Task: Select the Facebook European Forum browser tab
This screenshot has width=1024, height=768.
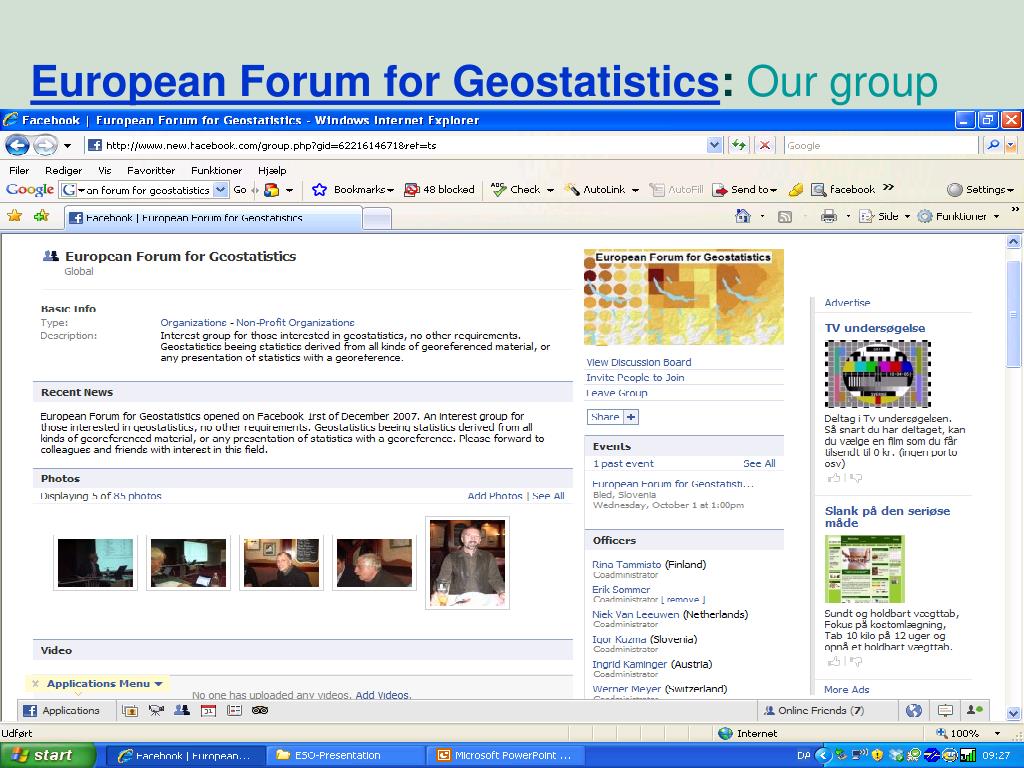Action: [x=213, y=217]
